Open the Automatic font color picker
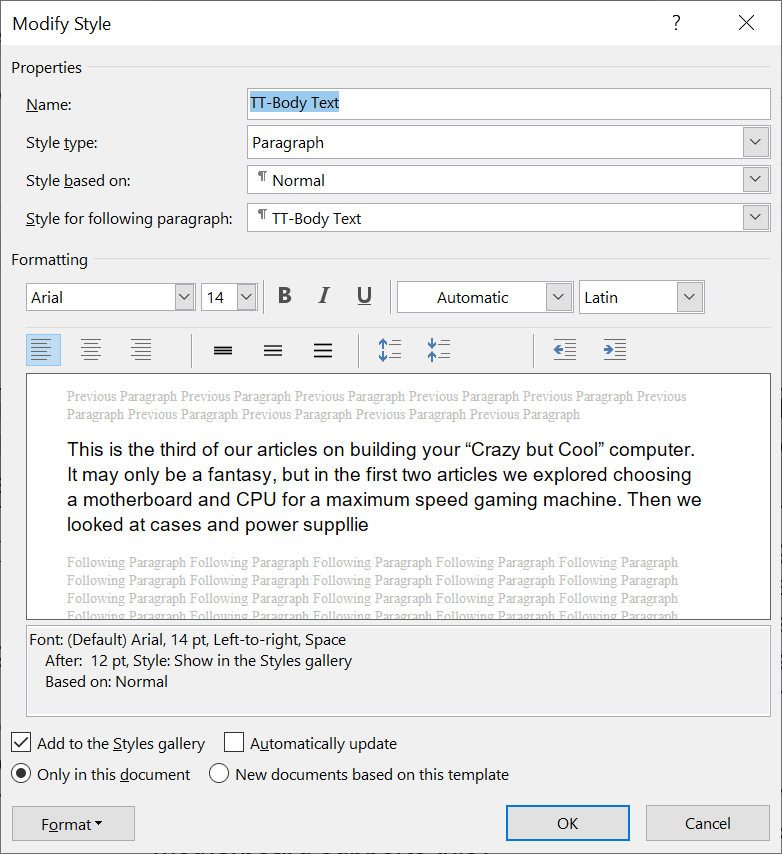This screenshot has height=854, width=782. tap(558, 297)
